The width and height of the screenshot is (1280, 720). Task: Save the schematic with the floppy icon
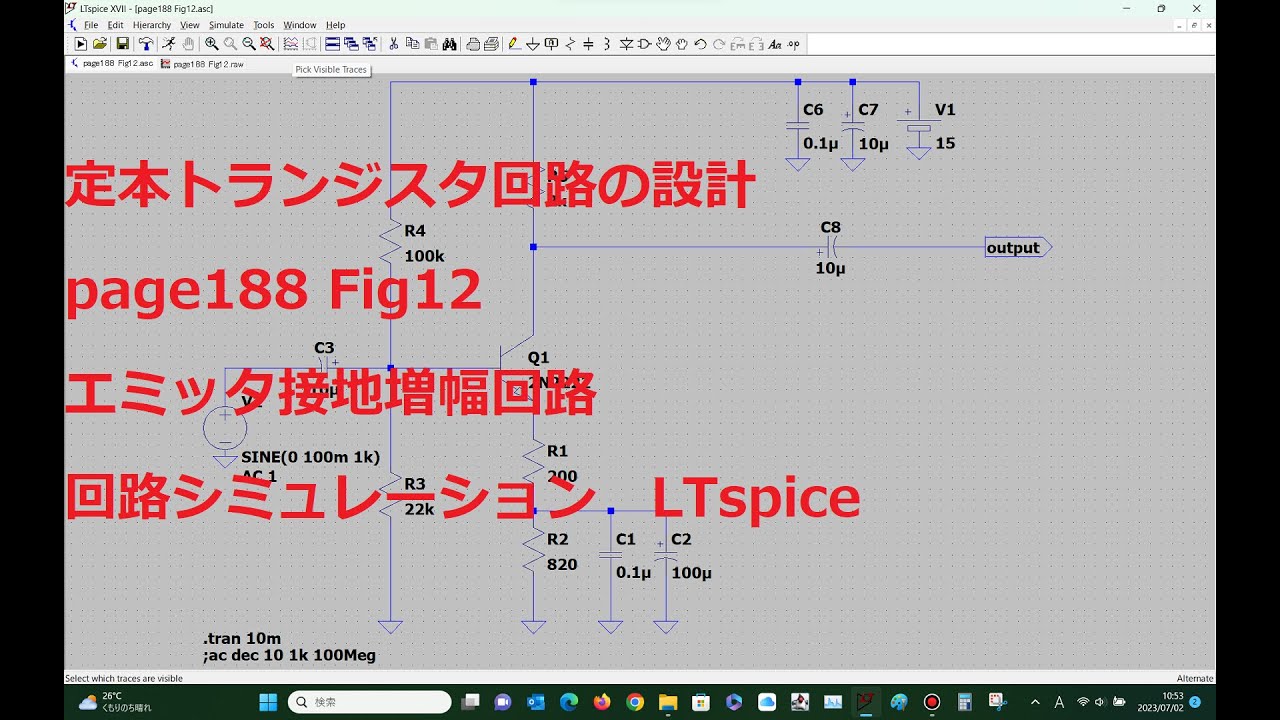[x=122, y=44]
